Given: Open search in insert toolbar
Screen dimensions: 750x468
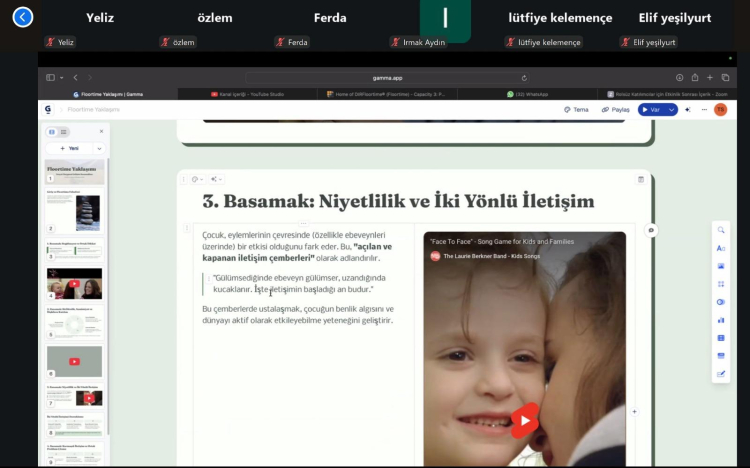Looking at the screenshot, I should (x=721, y=230).
